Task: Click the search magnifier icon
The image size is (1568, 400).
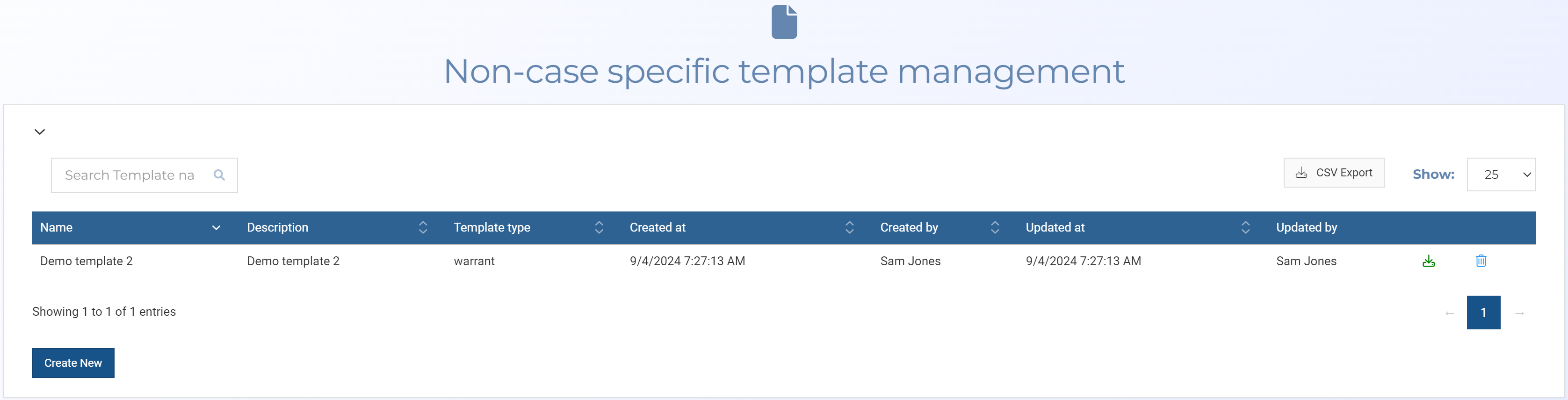Action: pyautogui.click(x=219, y=175)
